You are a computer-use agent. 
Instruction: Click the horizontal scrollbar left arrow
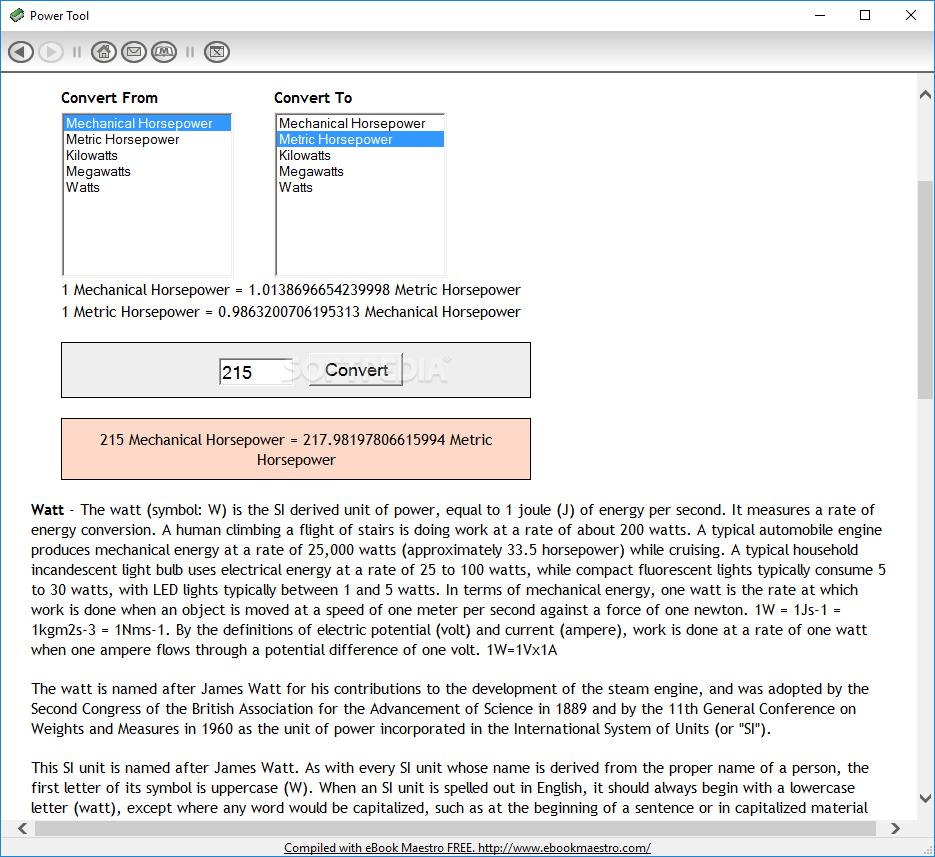[x=23, y=828]
